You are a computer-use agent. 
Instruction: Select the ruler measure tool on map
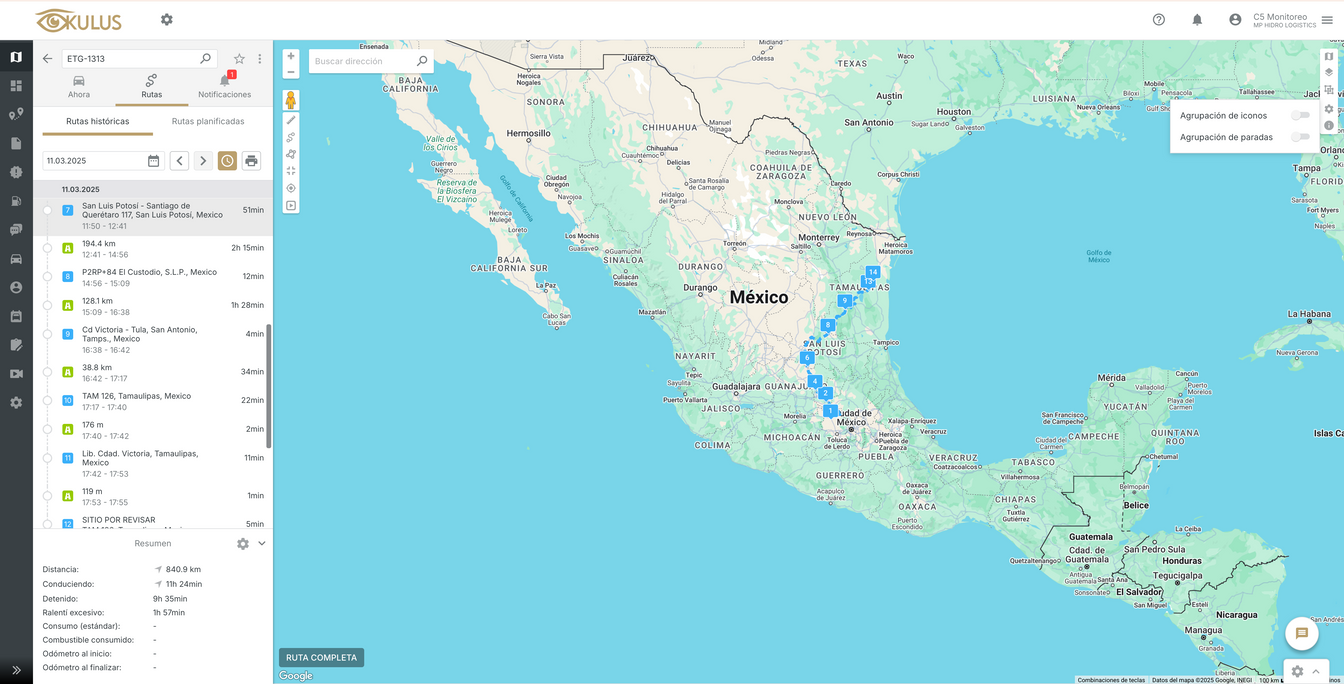pyautogui.click(x=291, y=120)
